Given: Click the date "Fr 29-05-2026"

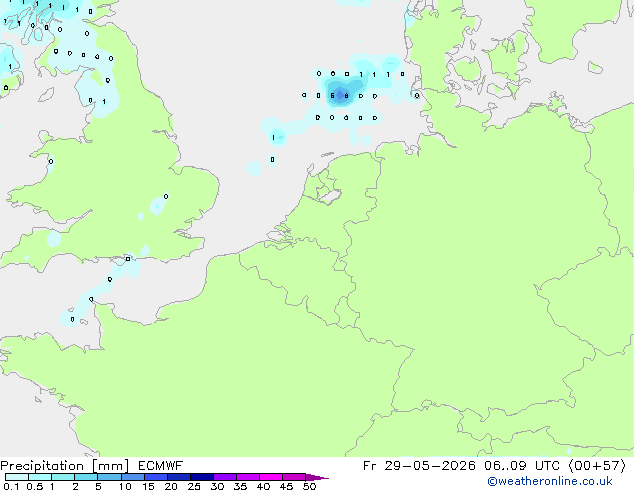Looking at the screenshot, I should [x=419, y=466].
